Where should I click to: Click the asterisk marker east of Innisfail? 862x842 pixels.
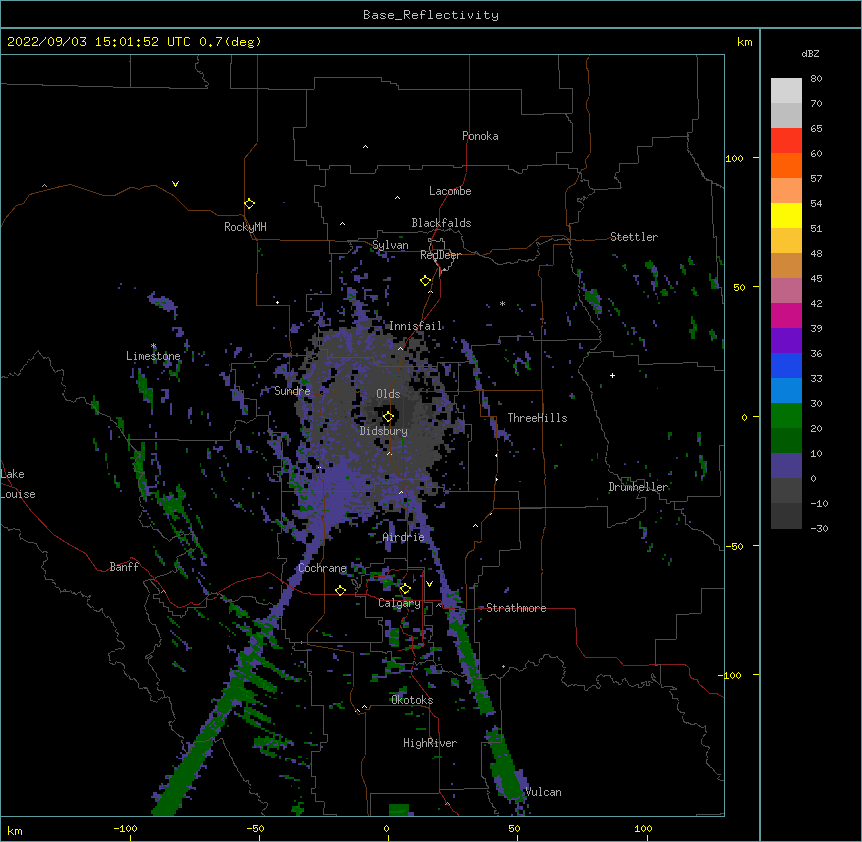(502, 303)
